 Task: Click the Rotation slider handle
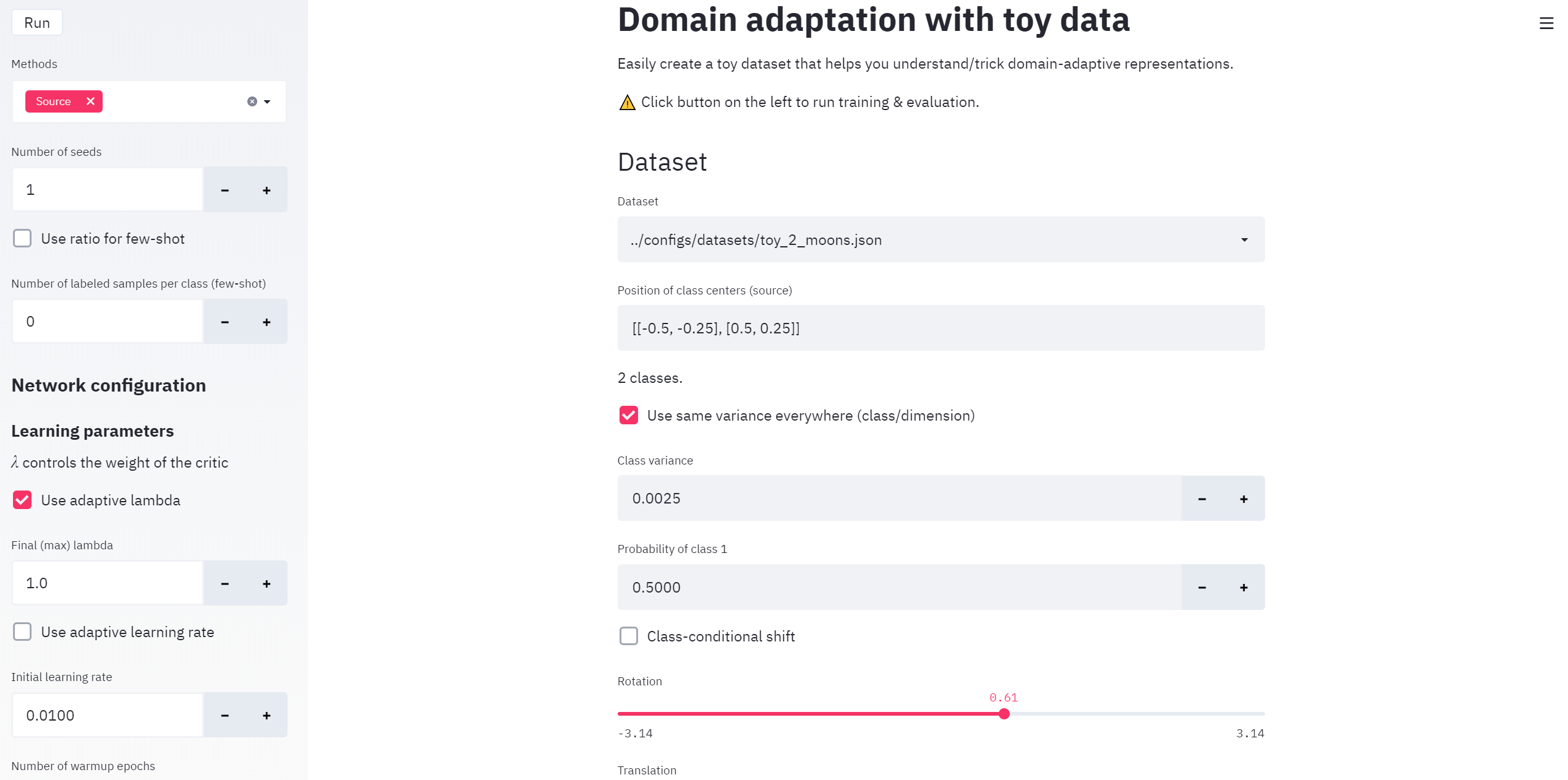[1004, 714]
